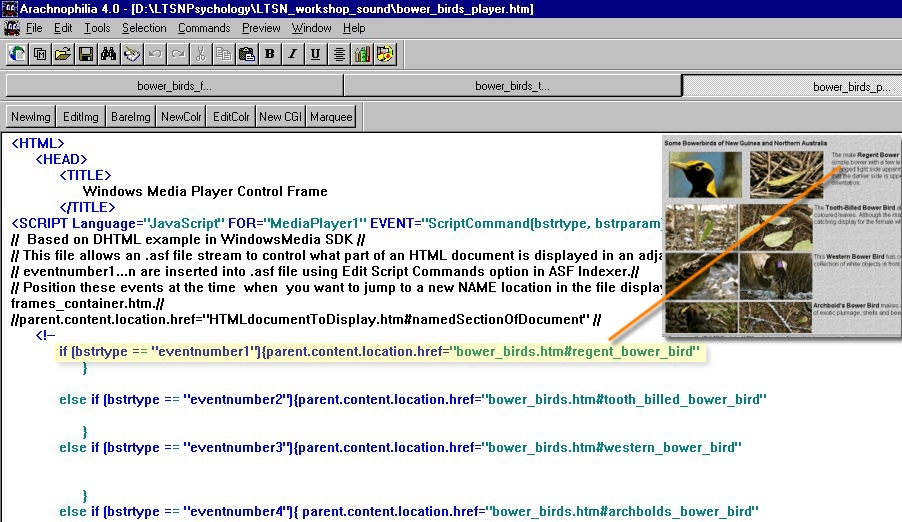
Task: Open the Commands menu
Action: click(204, 28)
